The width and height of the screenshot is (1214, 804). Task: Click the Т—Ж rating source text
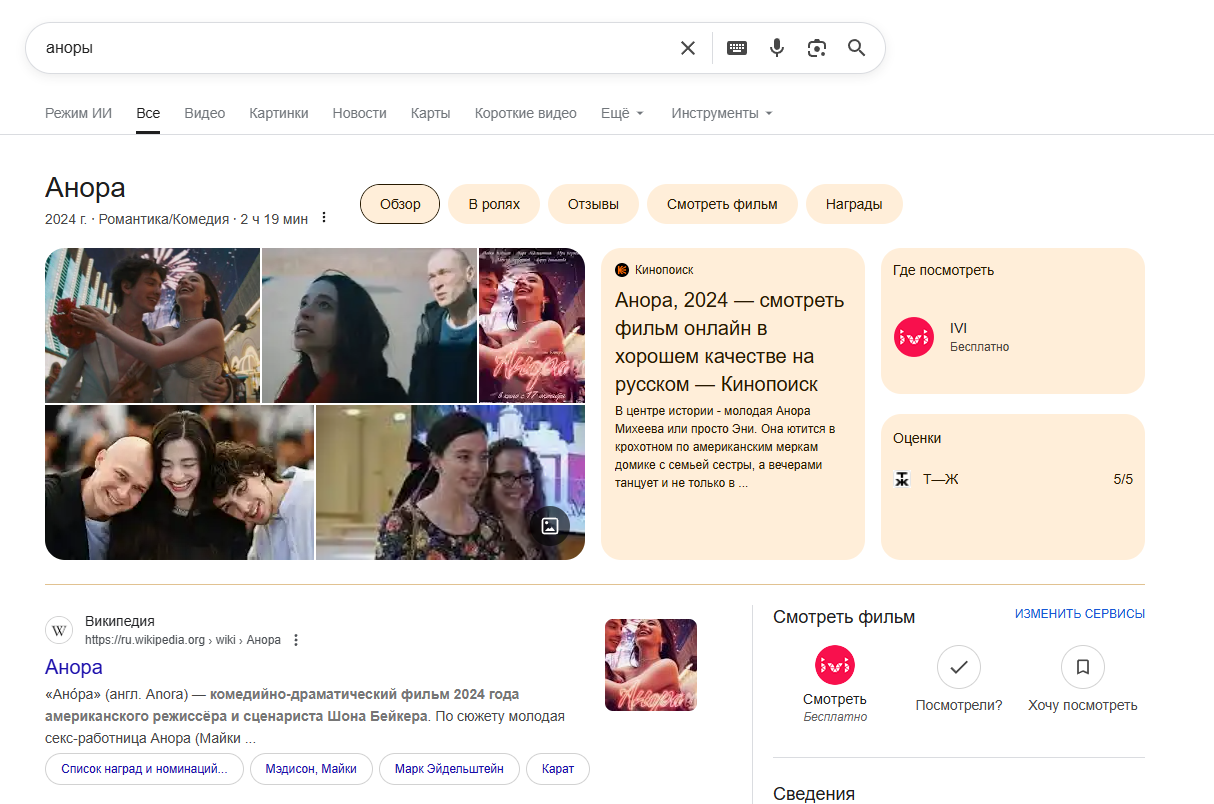(x=940, y=479)
